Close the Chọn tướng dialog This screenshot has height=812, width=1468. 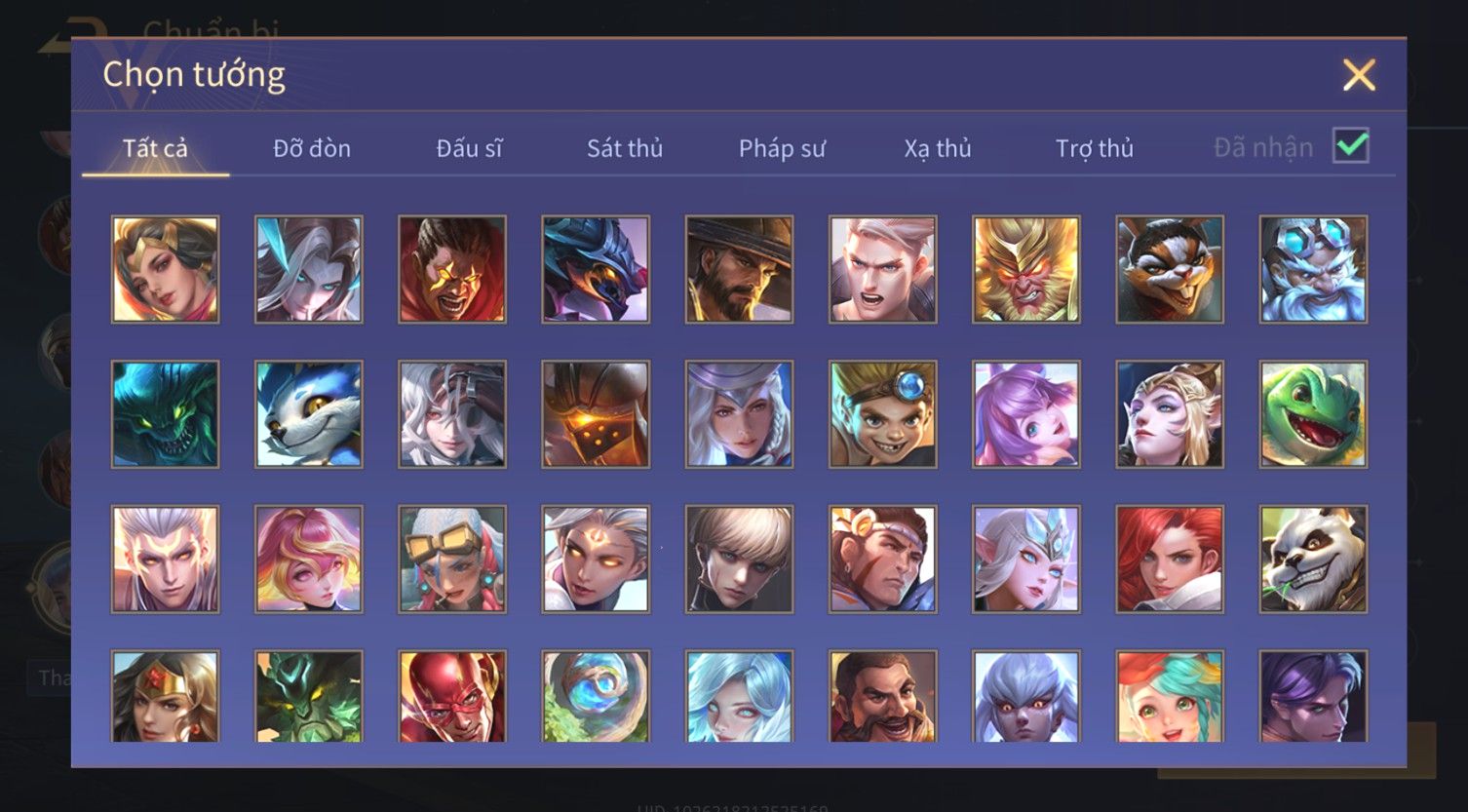[1359, 75]
